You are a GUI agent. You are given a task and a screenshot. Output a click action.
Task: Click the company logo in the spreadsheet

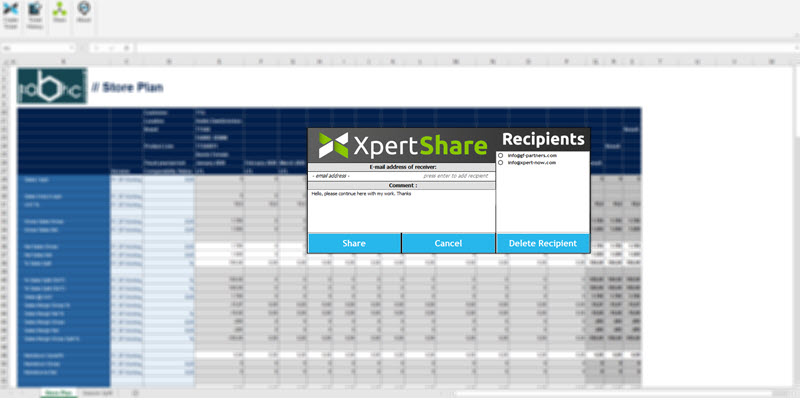[52, 86]
